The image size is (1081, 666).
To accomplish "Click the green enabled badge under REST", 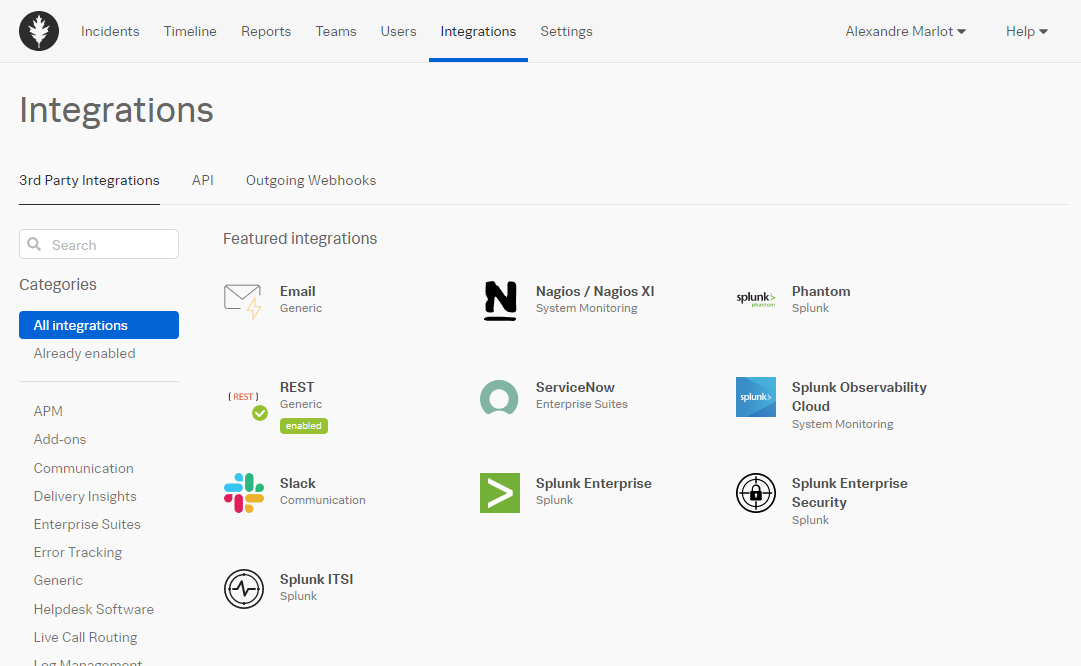I will point(303,425).
